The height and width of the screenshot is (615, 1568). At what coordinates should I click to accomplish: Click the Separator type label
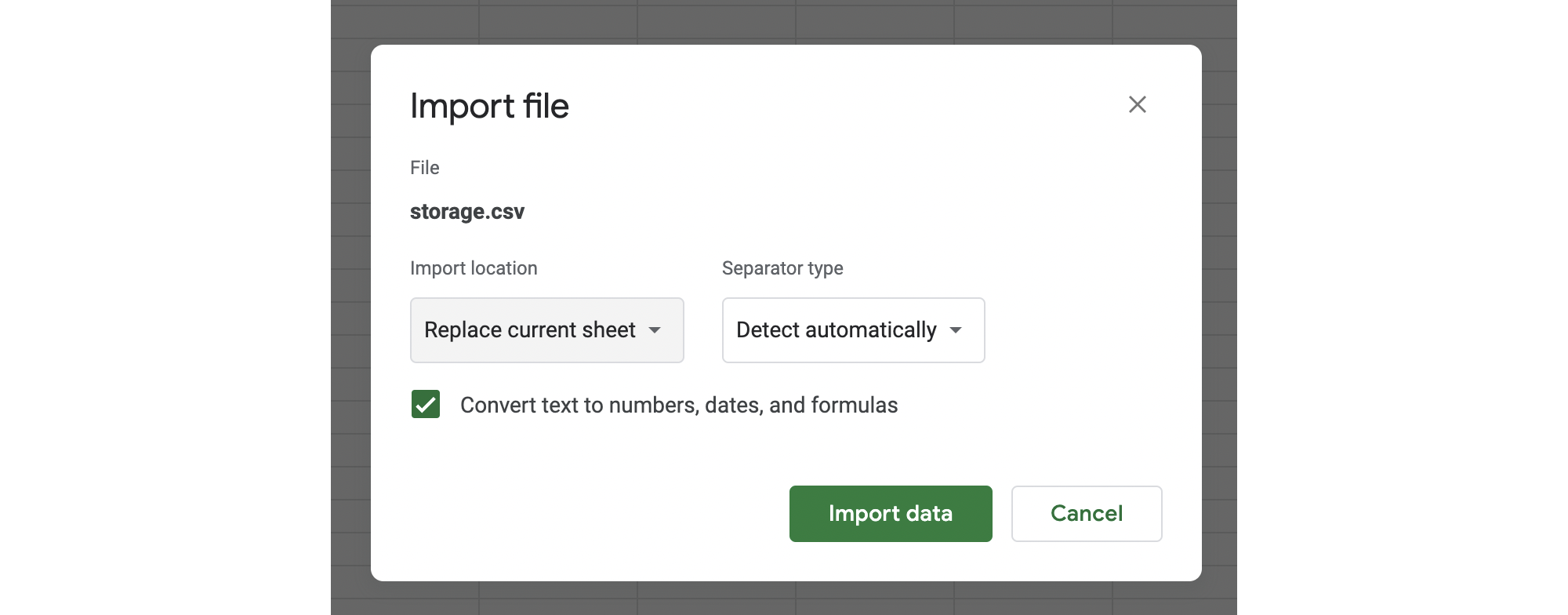coord(782,268)
